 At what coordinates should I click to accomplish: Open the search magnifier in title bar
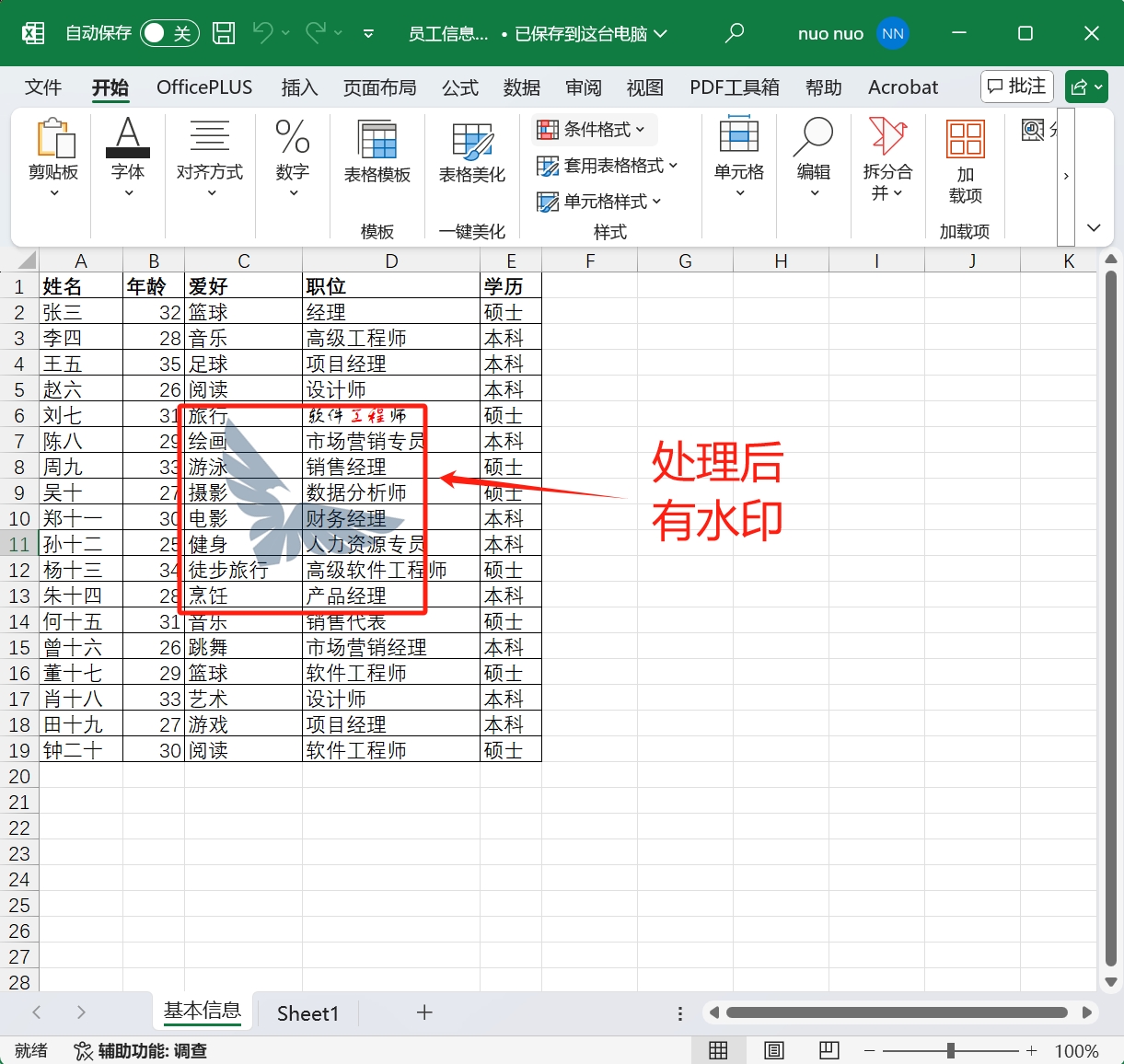pyautogui.click(x=734, y=34)
